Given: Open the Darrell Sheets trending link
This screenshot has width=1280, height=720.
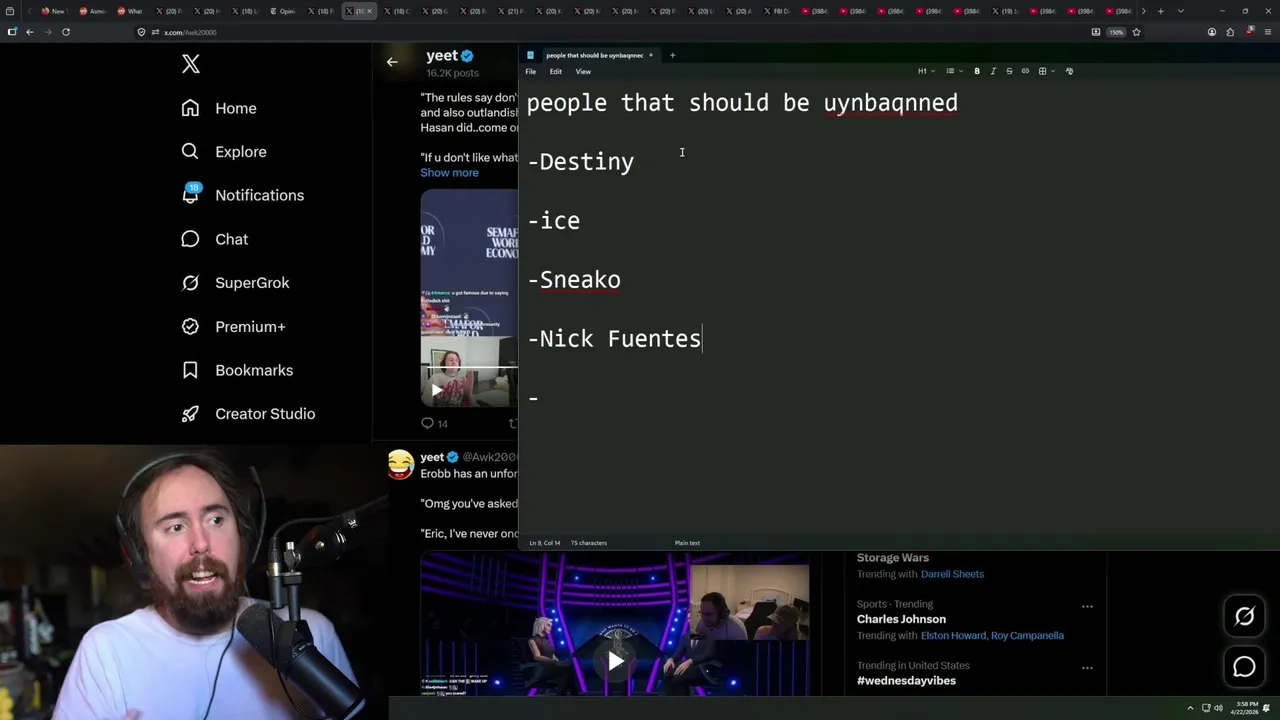Looking at the screenshot, I should pyautogui.click(x=952, y=574).
